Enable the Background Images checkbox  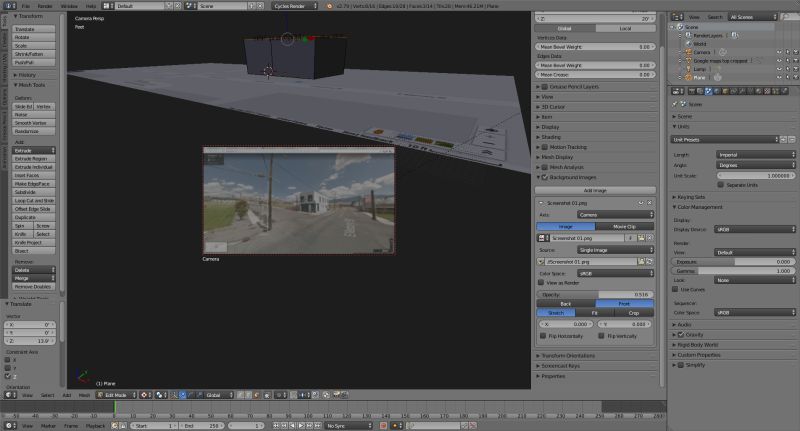(544, 177)
